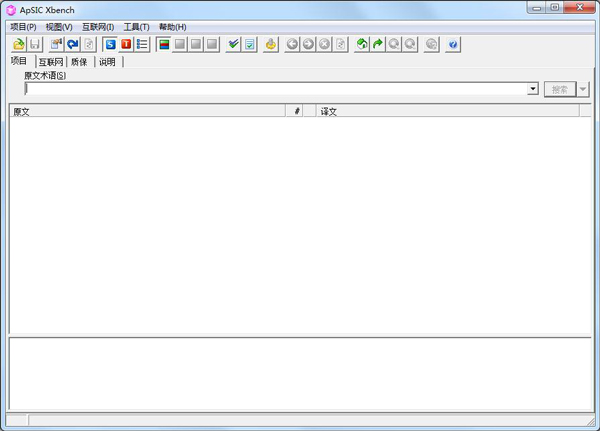The width and height of the screenshot is (600, 431).
Task: Click the 搜索 button
Action: click(560, 90)
